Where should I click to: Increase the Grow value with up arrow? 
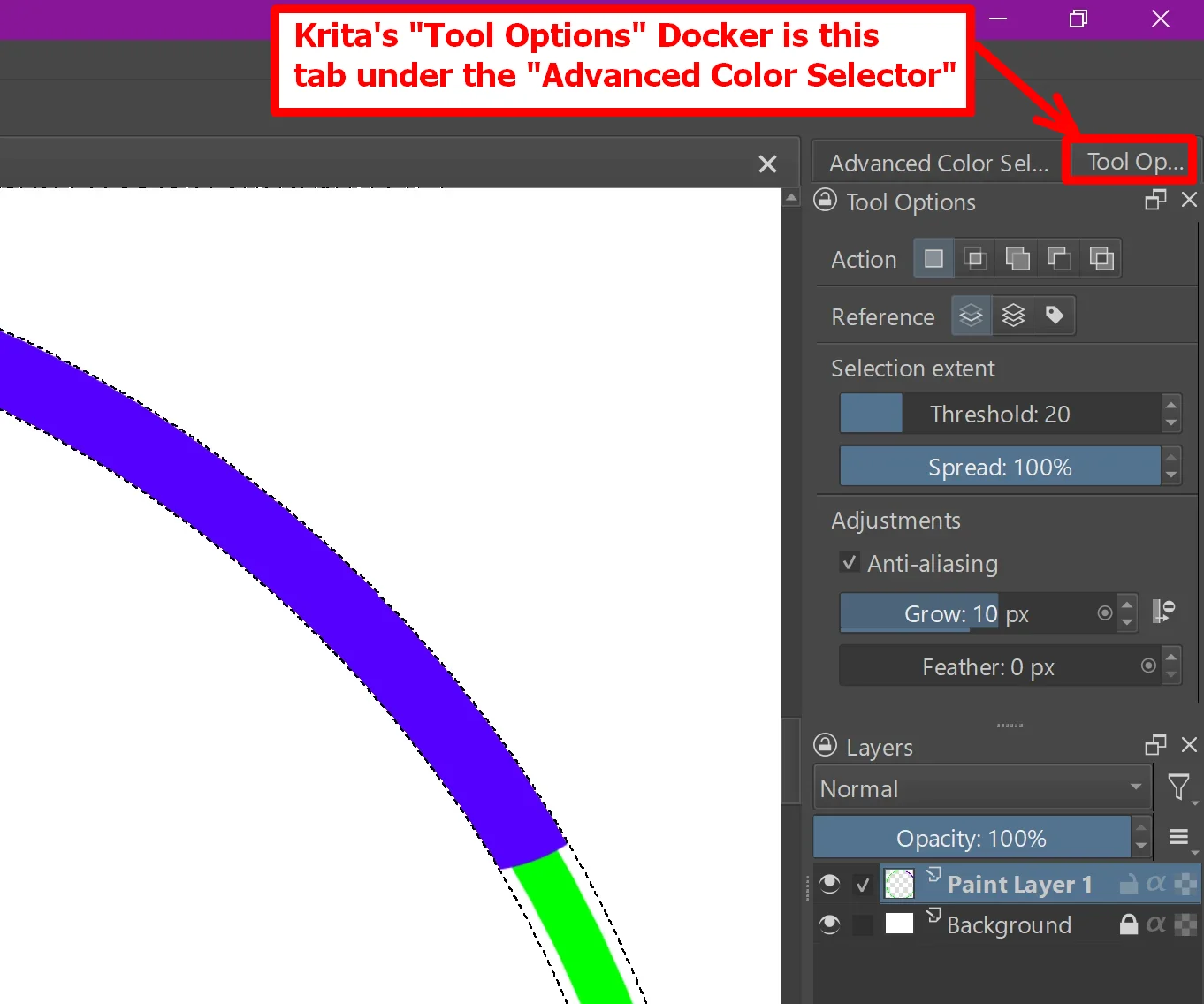(x=1127, y=604)
